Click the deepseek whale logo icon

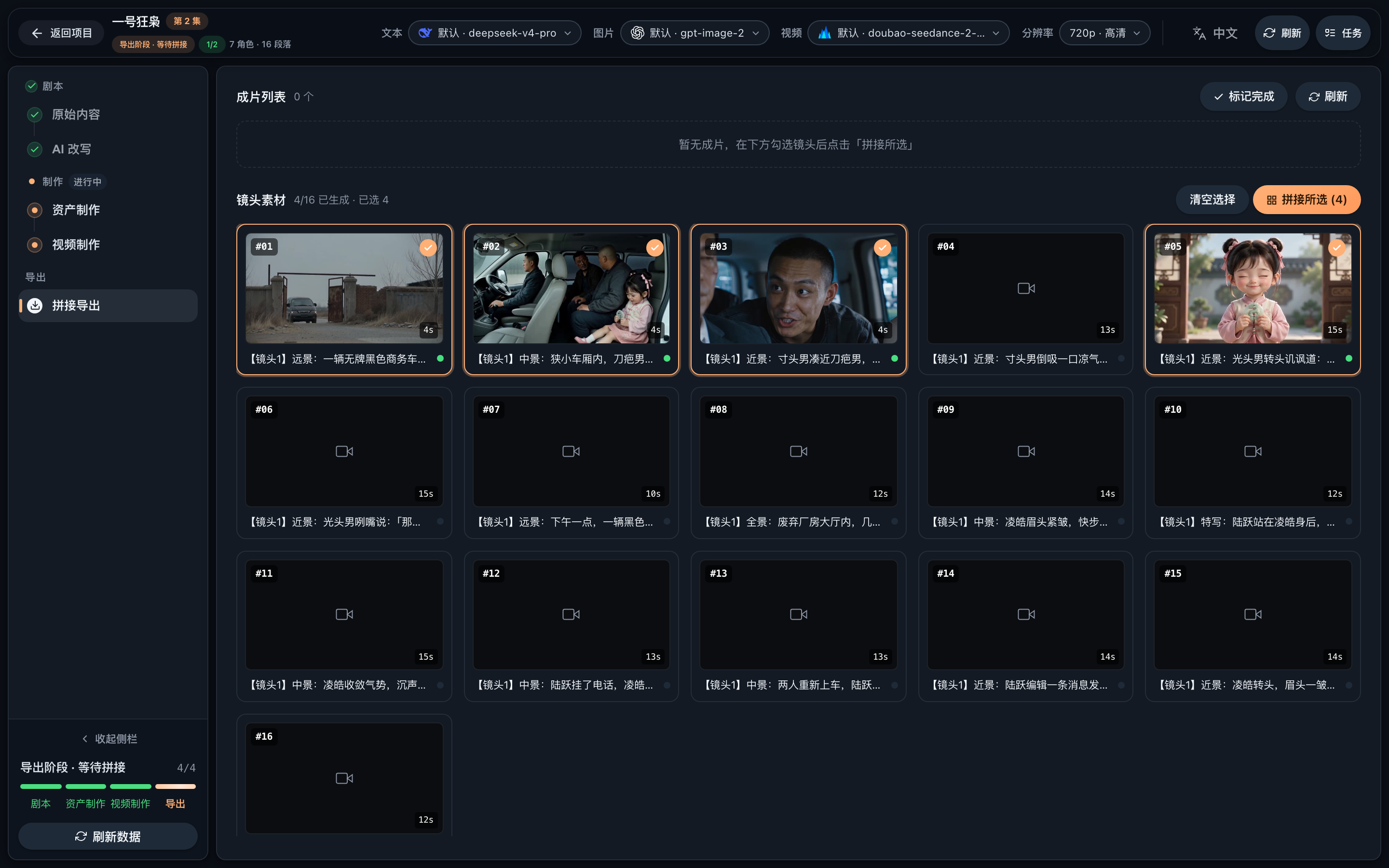(425, 33)
